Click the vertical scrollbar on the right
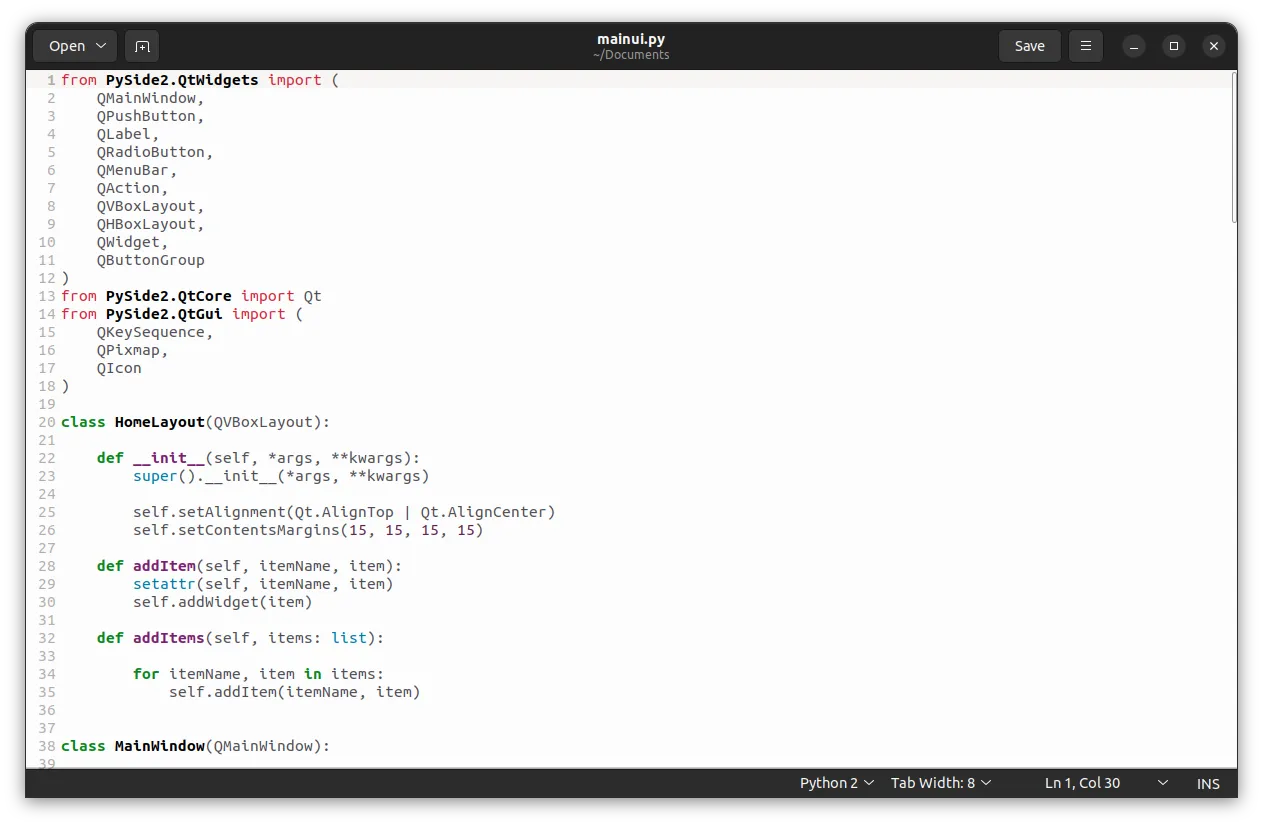This screenshot has height=826, width=1263. point(1234,148)
